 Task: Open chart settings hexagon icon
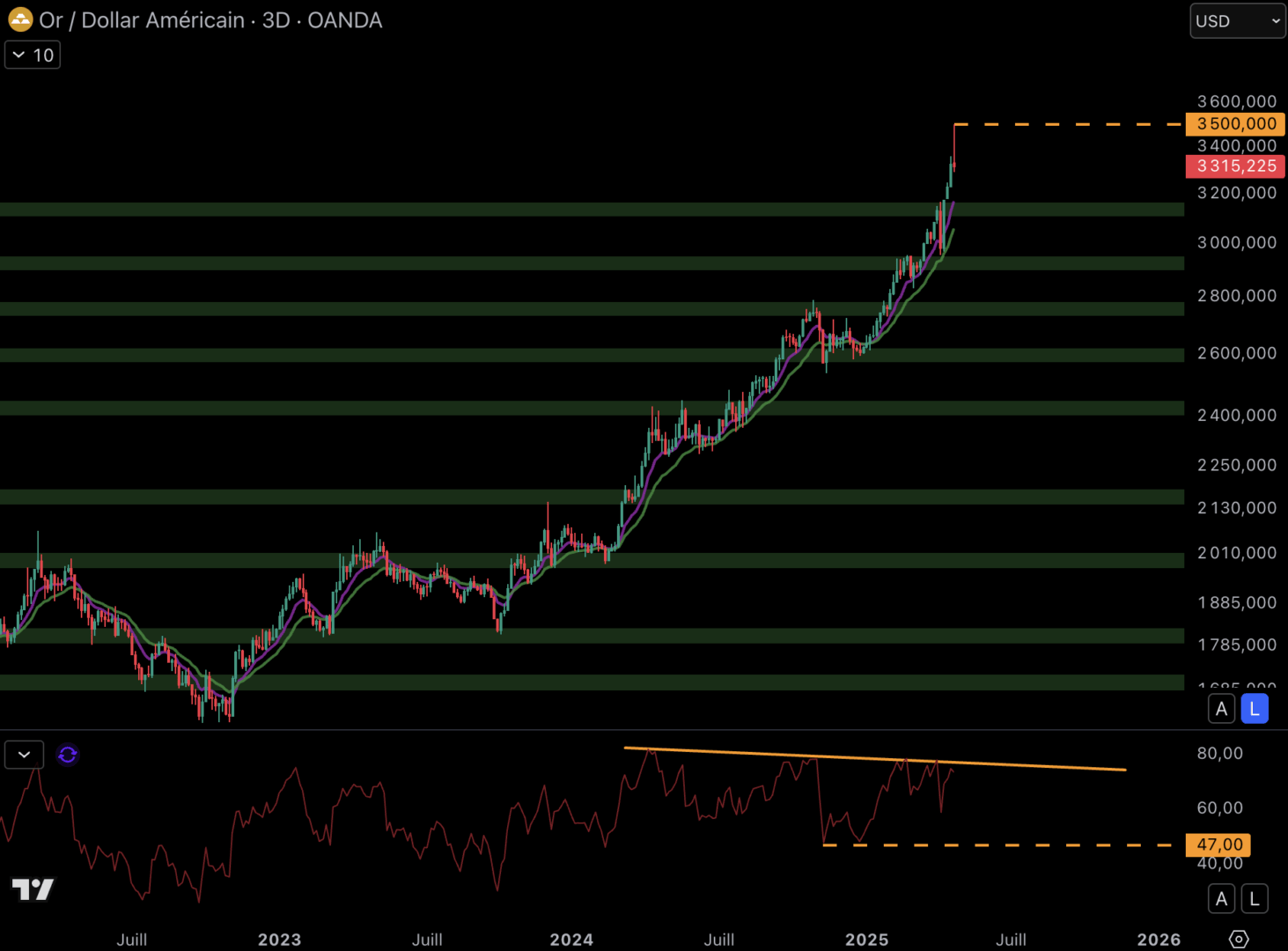tap(1238, 940)
